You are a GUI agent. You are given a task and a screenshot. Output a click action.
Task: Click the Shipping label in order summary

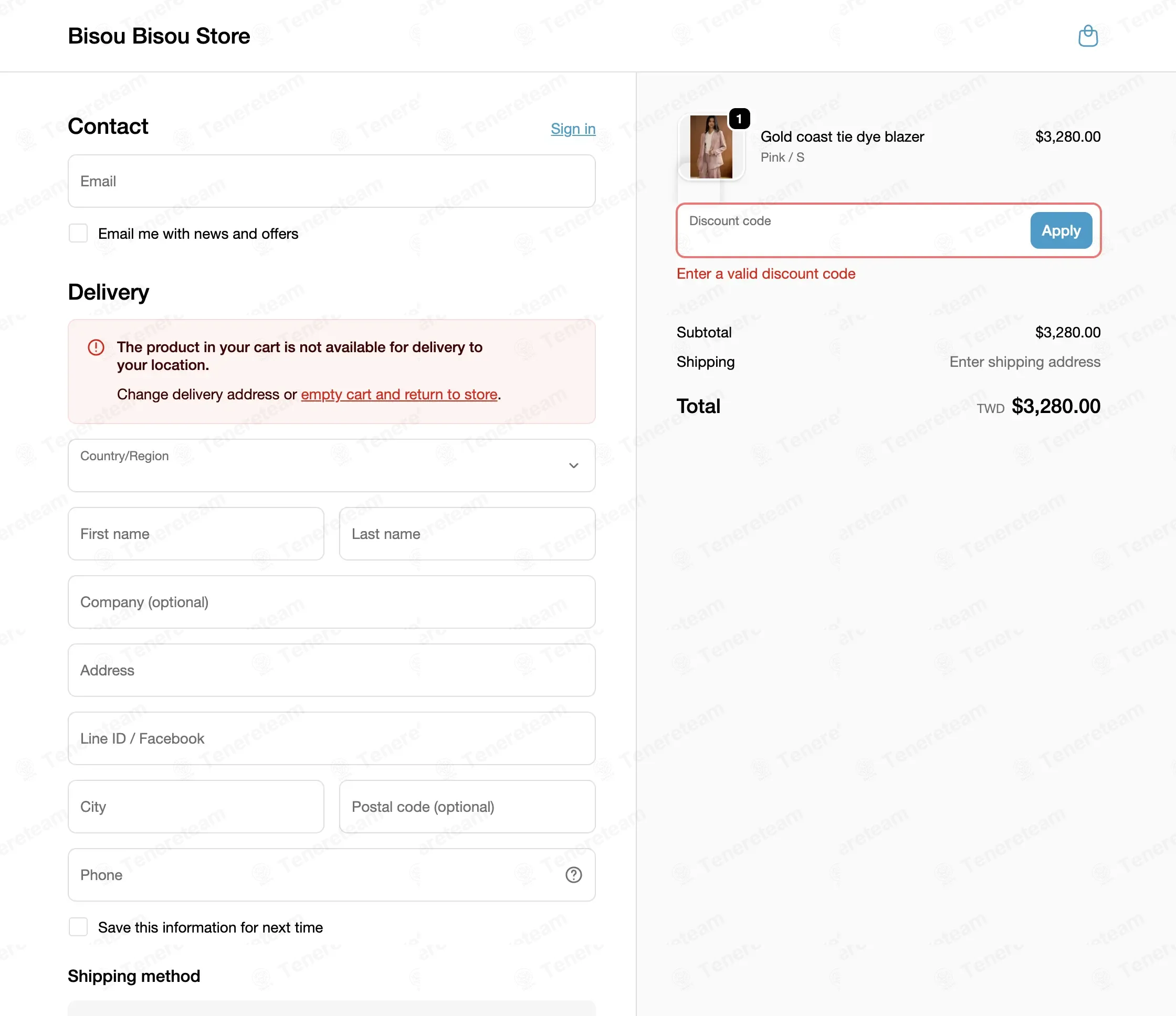point(706,362)
